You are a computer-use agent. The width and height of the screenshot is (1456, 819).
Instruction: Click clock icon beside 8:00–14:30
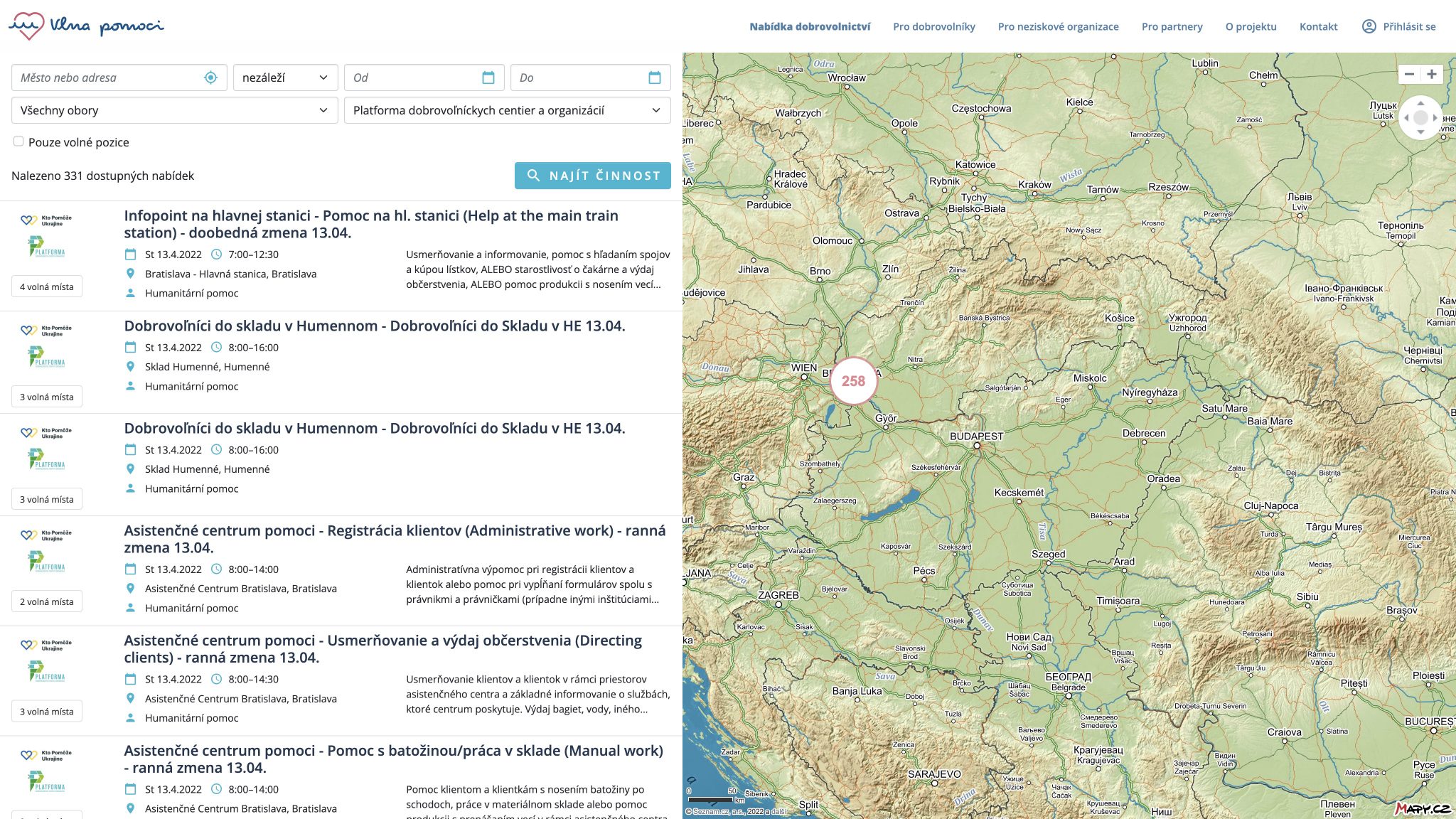217,680
